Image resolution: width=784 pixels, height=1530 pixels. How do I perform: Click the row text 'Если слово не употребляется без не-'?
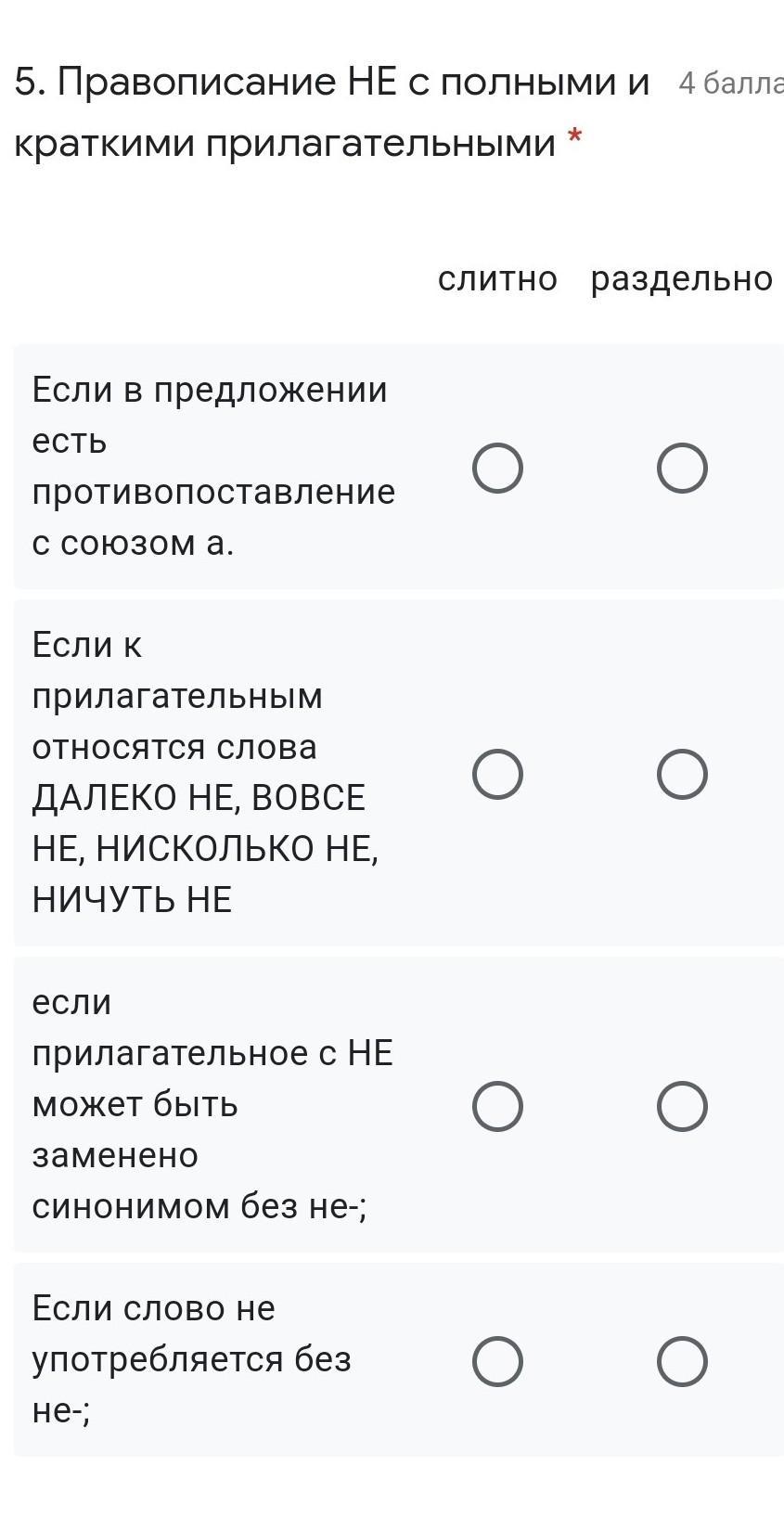191,1359
